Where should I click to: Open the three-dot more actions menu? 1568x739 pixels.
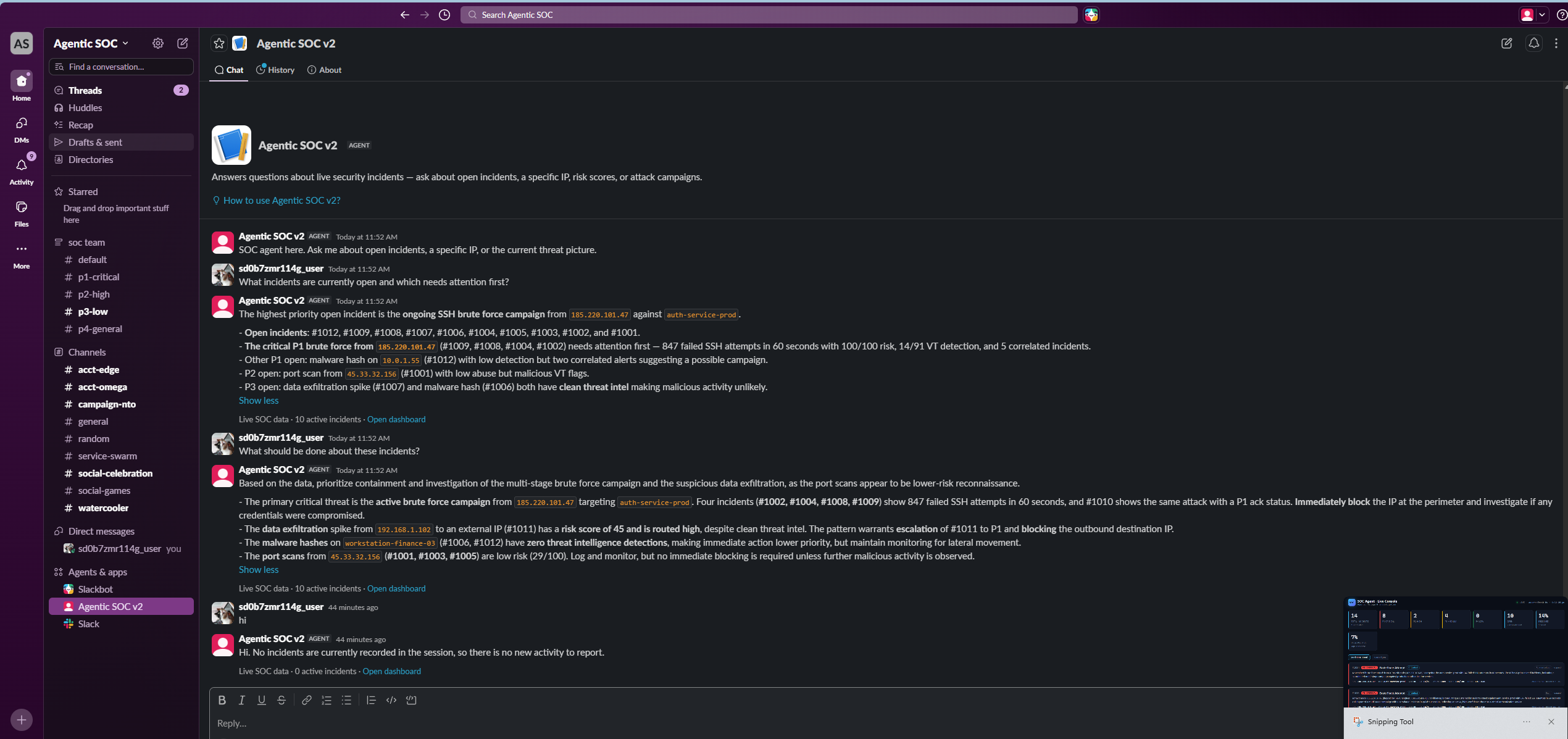(1556, 43)
